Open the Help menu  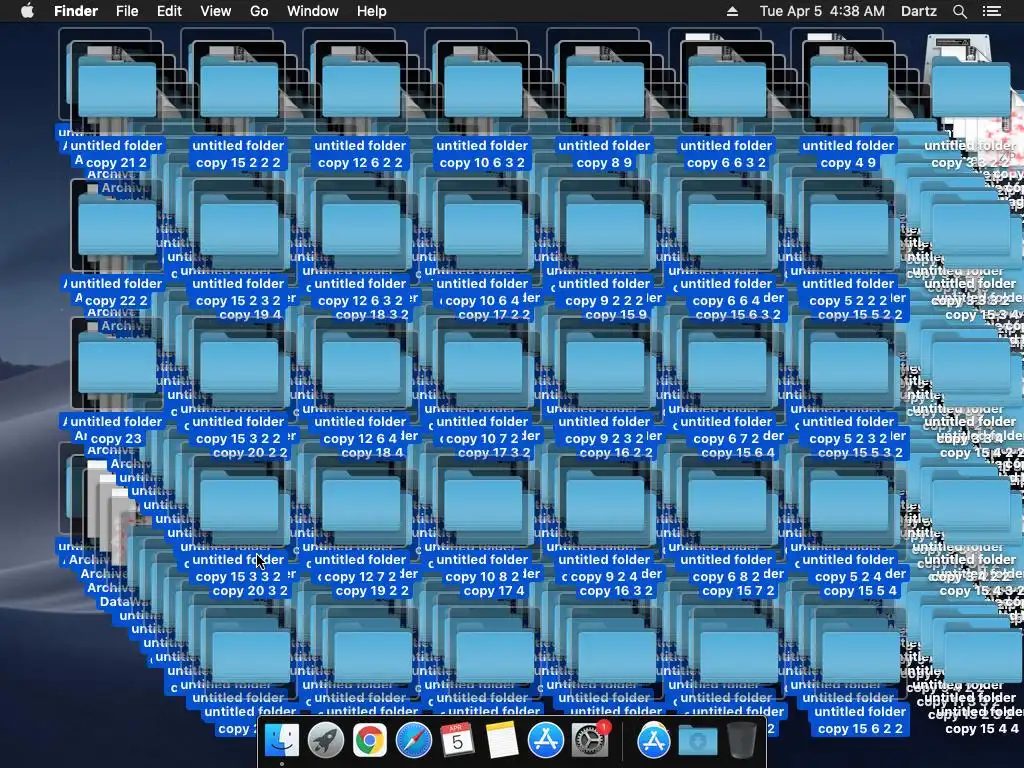click(372, 11)
